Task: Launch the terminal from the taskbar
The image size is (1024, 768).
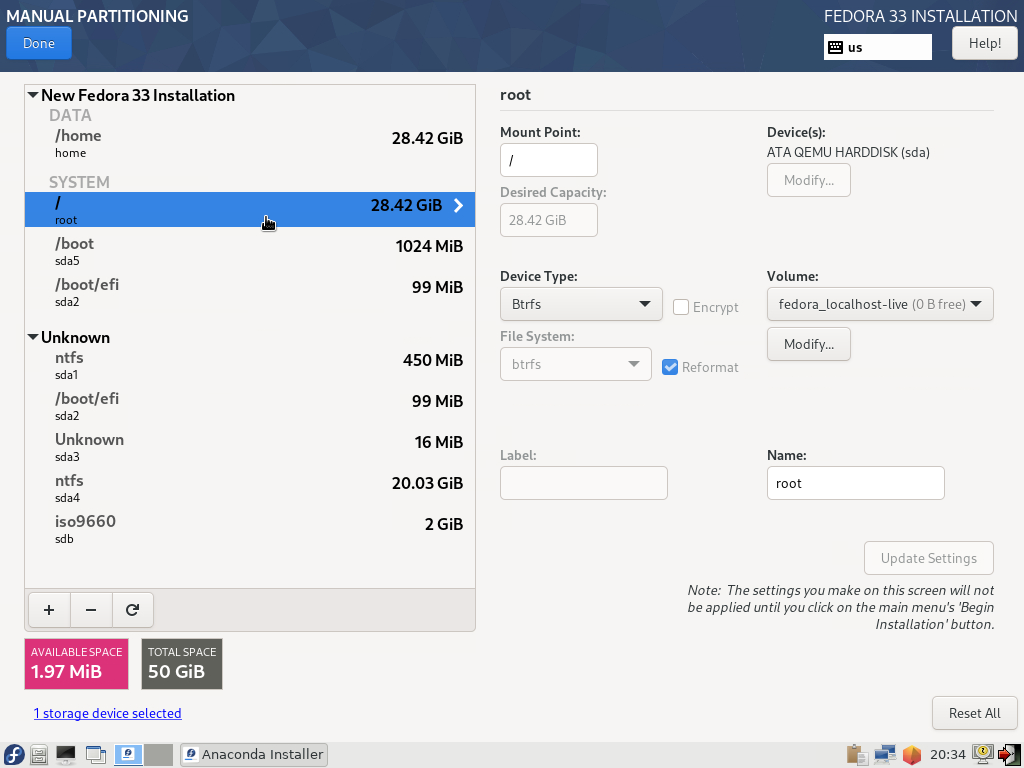Action: [x=66, y=754]
